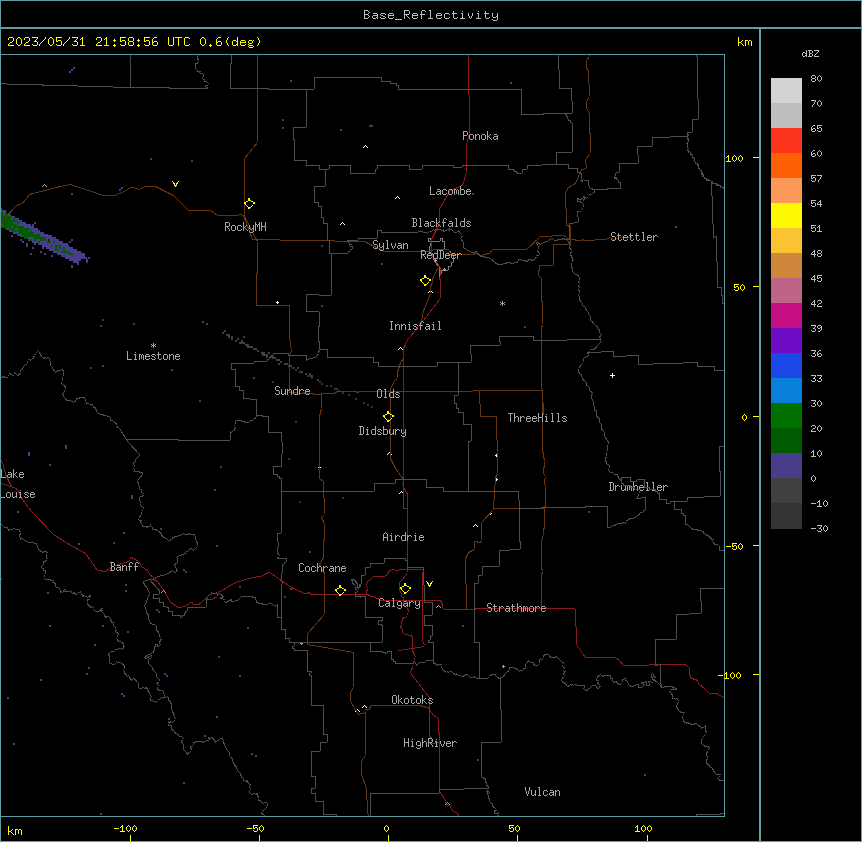Click the white asterisk above Limestone
The height and width of the screenshot is (842, 862).
click(x=153, y=345)
